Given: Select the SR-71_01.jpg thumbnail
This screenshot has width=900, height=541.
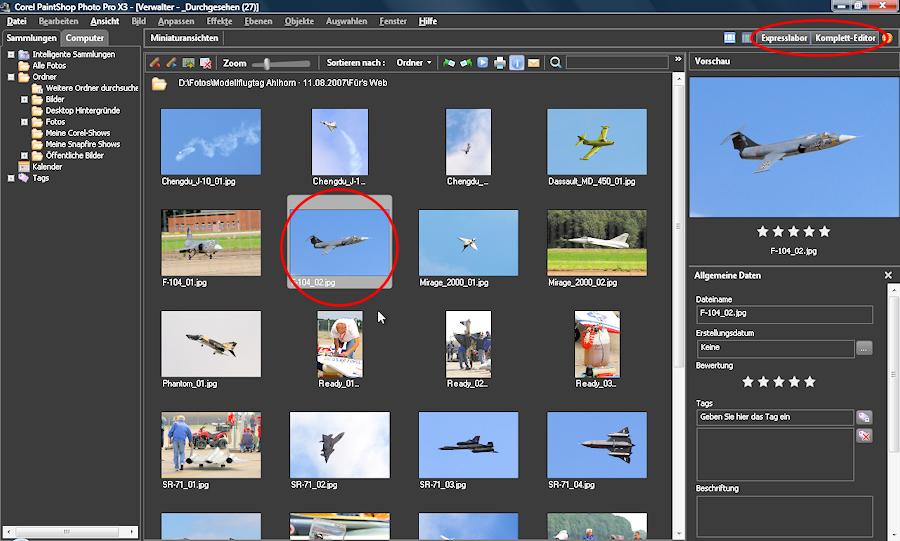Looking at the screenshot, I should click(x=211, y=445).
